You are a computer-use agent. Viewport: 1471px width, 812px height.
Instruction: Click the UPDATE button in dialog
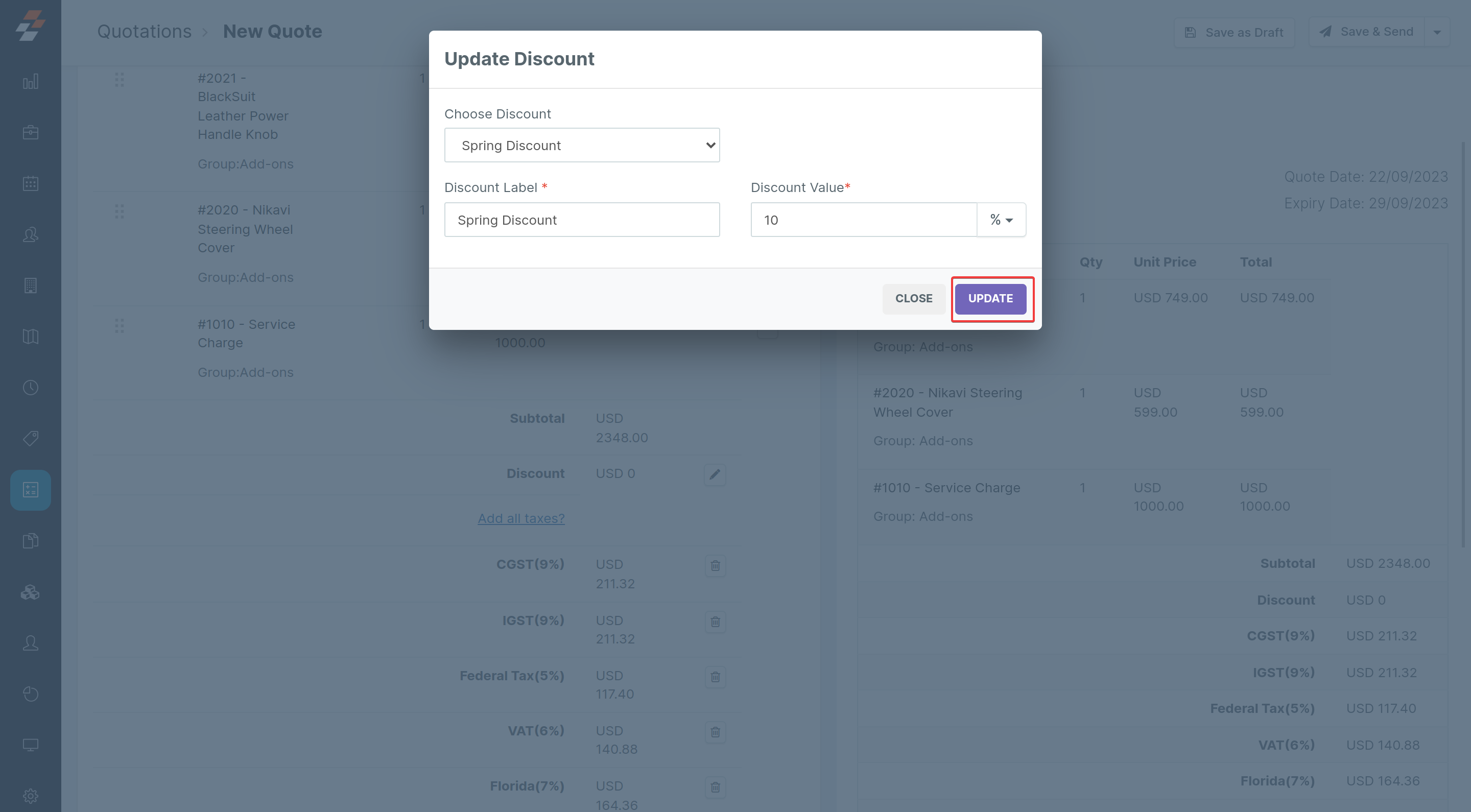990,299
